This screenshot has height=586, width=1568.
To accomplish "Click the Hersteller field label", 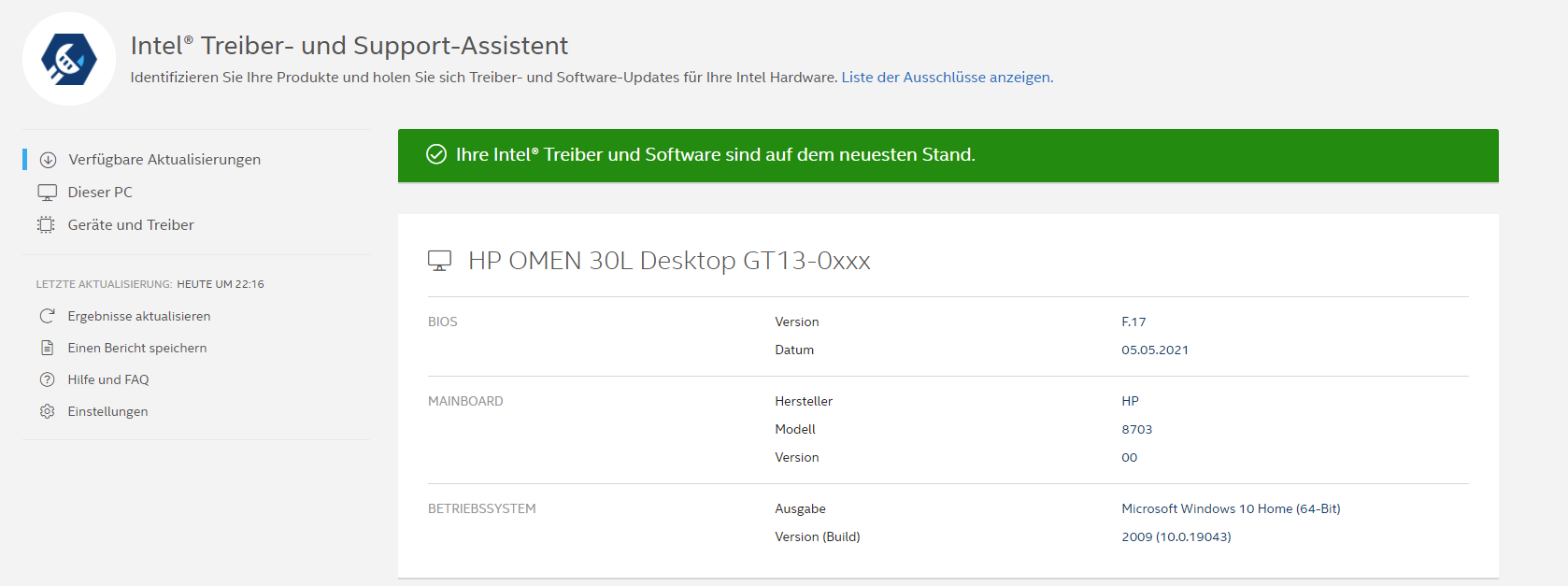I will pyautogui.click(x=804, y=401).
